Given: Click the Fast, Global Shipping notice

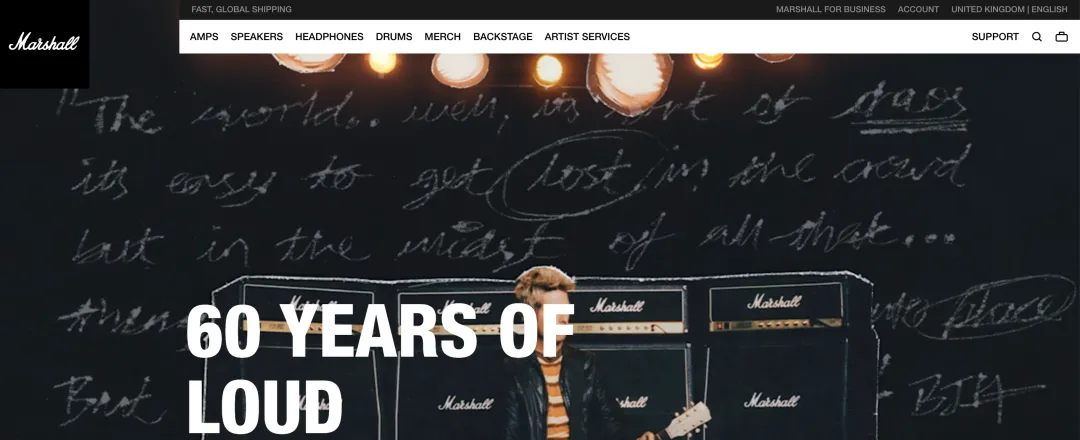Looking at the screenshot, I should [x=241, y=10].
